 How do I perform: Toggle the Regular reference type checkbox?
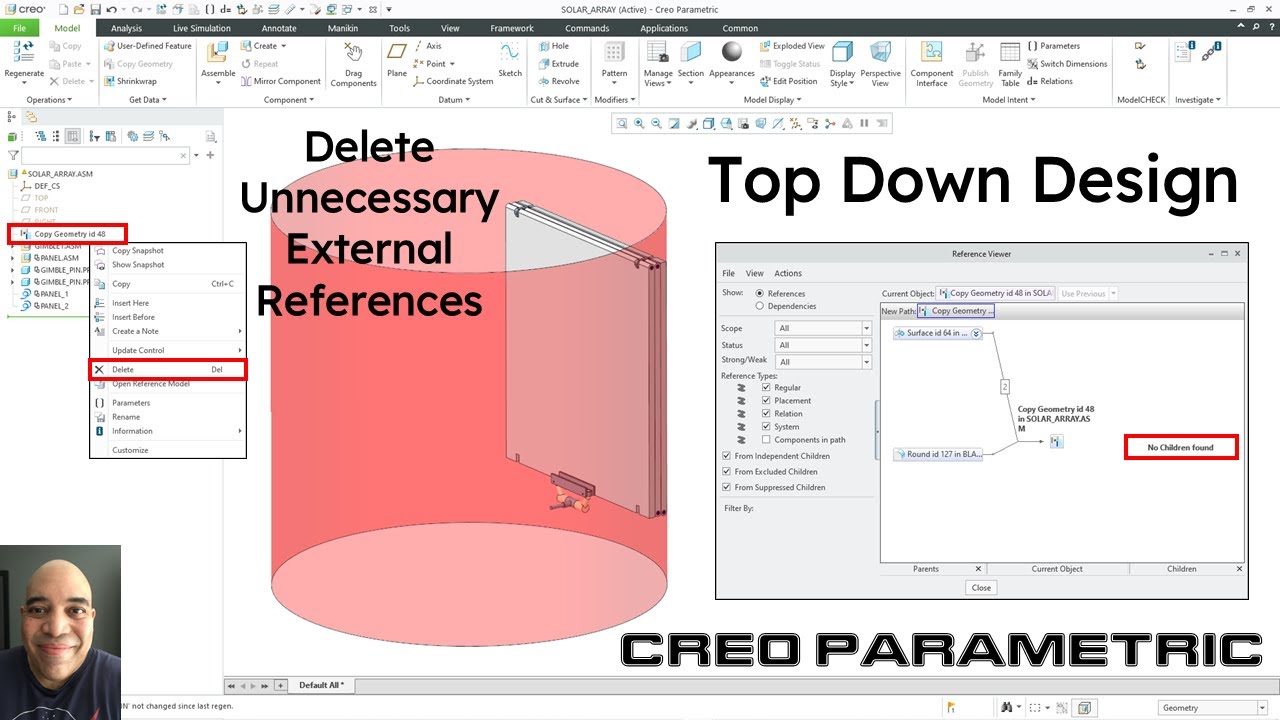tap(766, 387)
